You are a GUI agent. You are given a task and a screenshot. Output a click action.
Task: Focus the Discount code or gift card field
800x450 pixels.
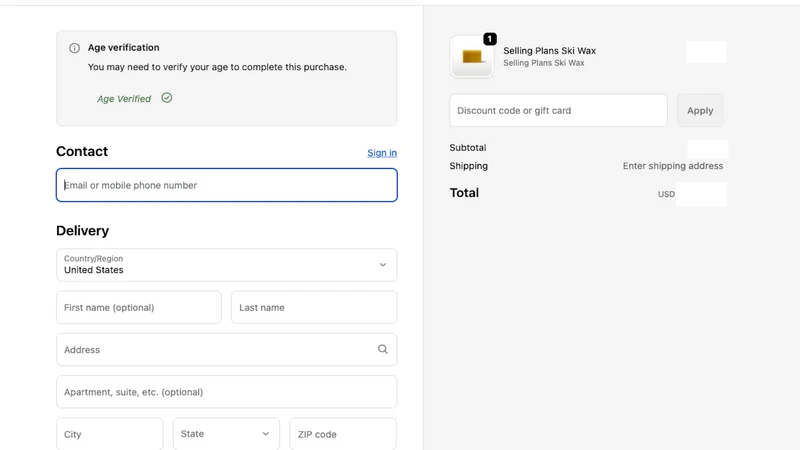tap(558, 110)
